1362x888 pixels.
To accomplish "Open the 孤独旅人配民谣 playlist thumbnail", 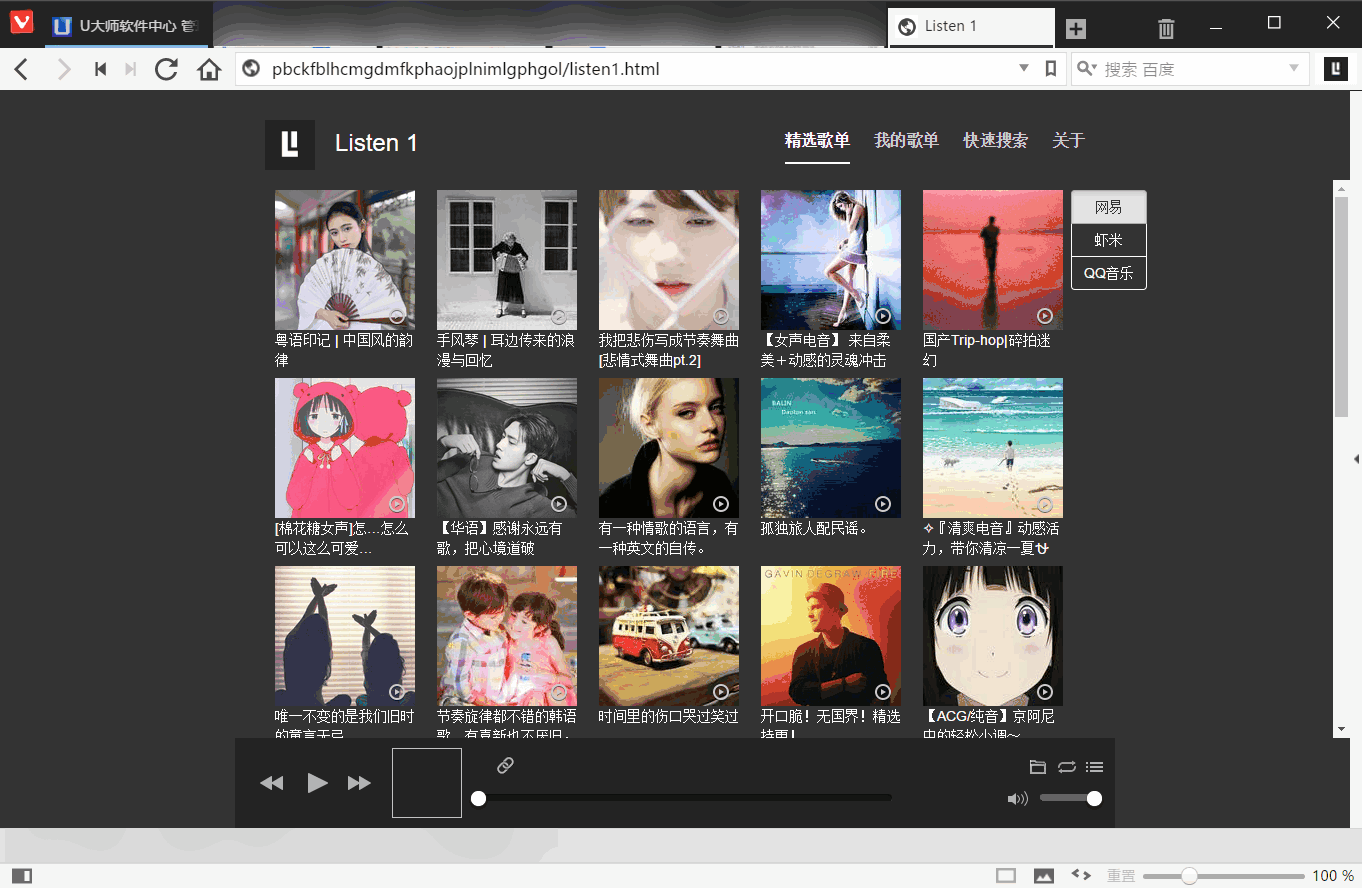I will [830, 447].
